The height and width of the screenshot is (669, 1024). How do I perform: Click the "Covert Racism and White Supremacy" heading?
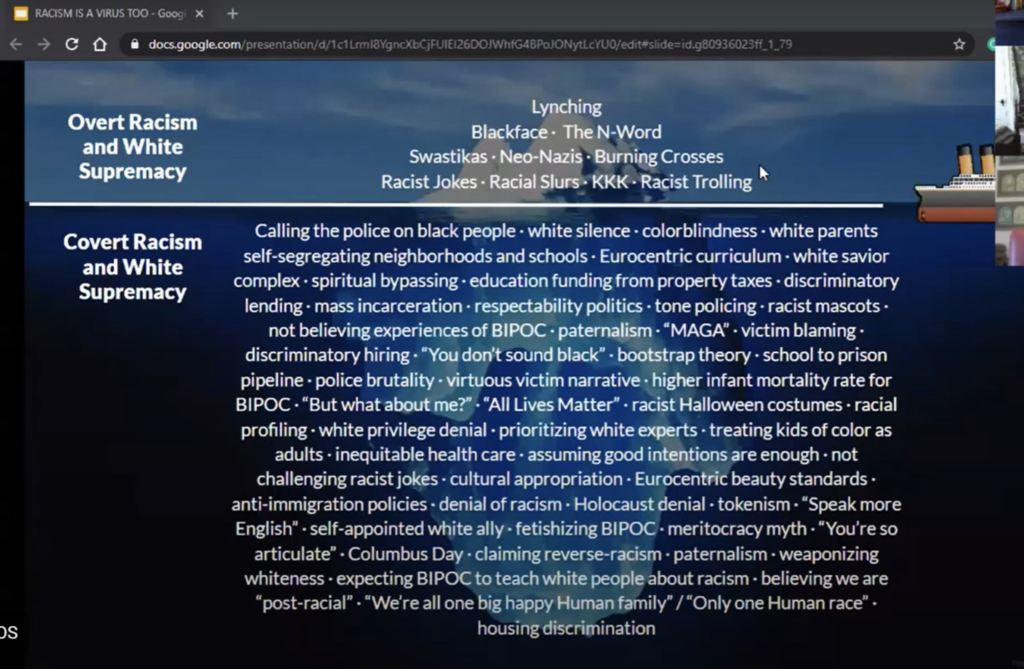point(132,267)
